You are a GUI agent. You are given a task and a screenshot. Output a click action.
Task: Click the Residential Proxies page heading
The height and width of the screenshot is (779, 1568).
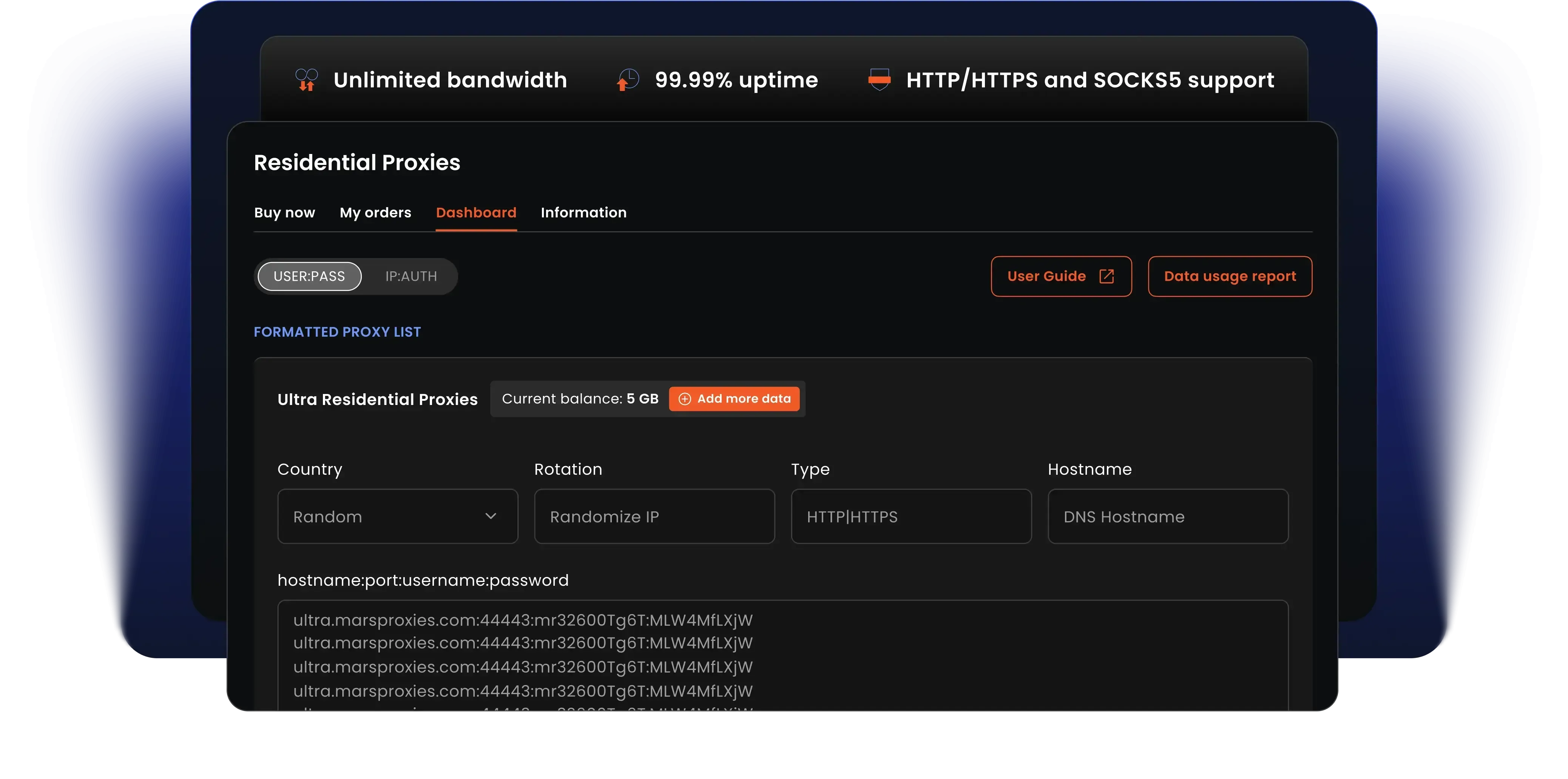(357, 162)
